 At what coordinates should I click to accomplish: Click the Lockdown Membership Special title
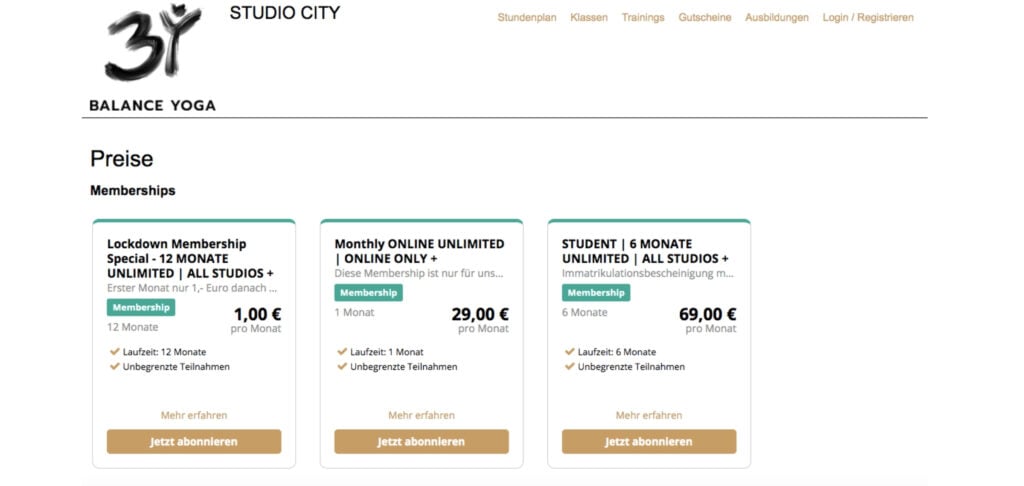pos(190,259)
